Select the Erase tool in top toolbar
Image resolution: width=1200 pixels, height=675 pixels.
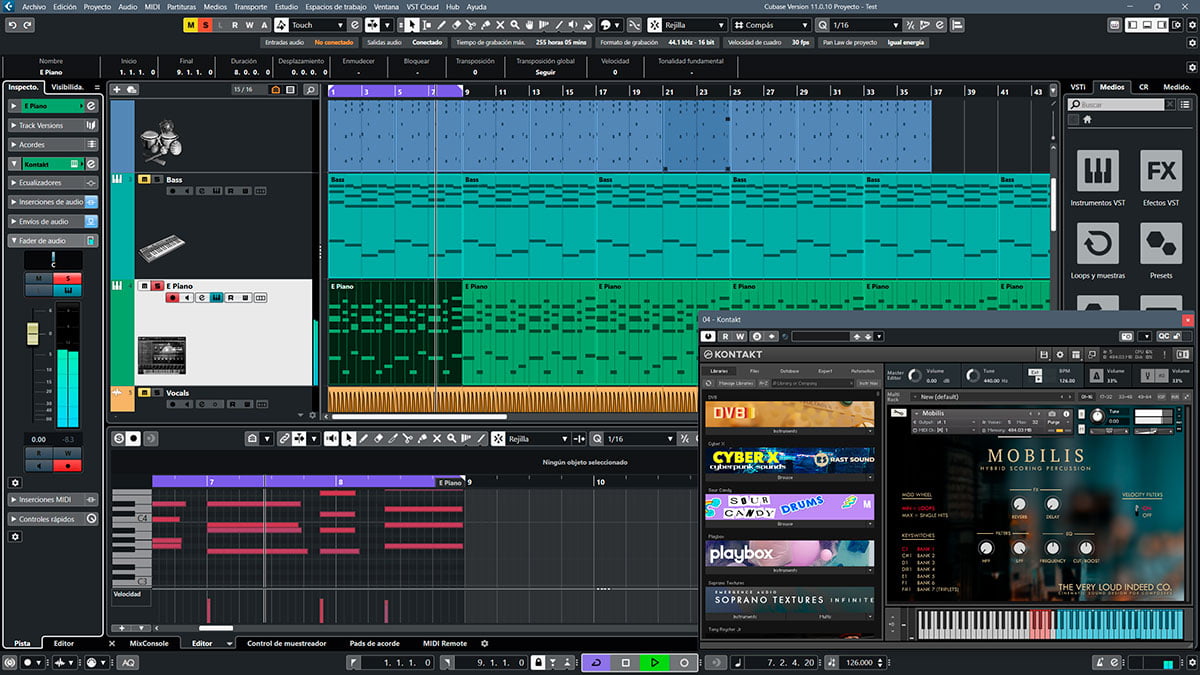pos(457,25)
